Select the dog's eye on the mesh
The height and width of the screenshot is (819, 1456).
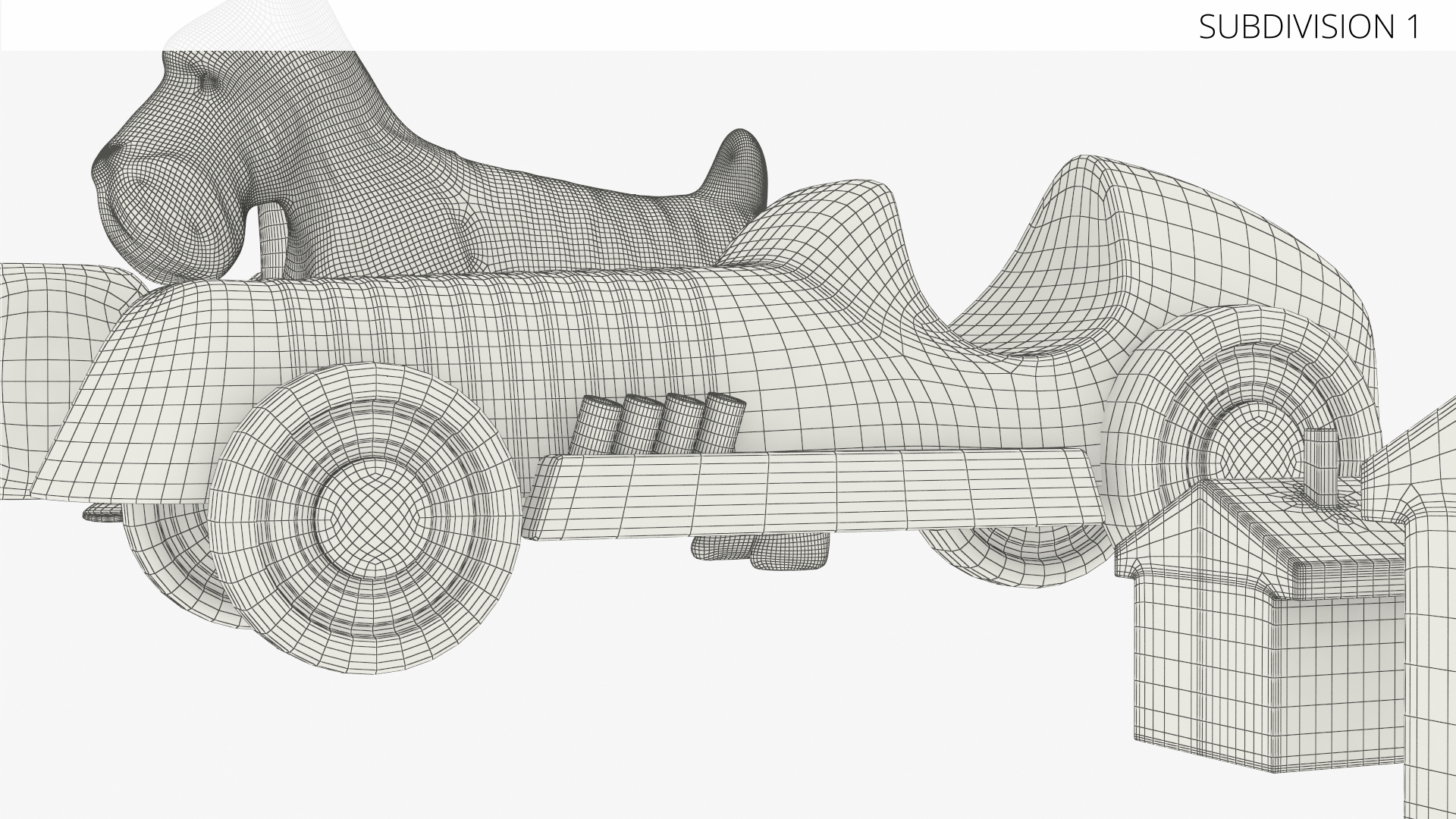coord(206,80)
